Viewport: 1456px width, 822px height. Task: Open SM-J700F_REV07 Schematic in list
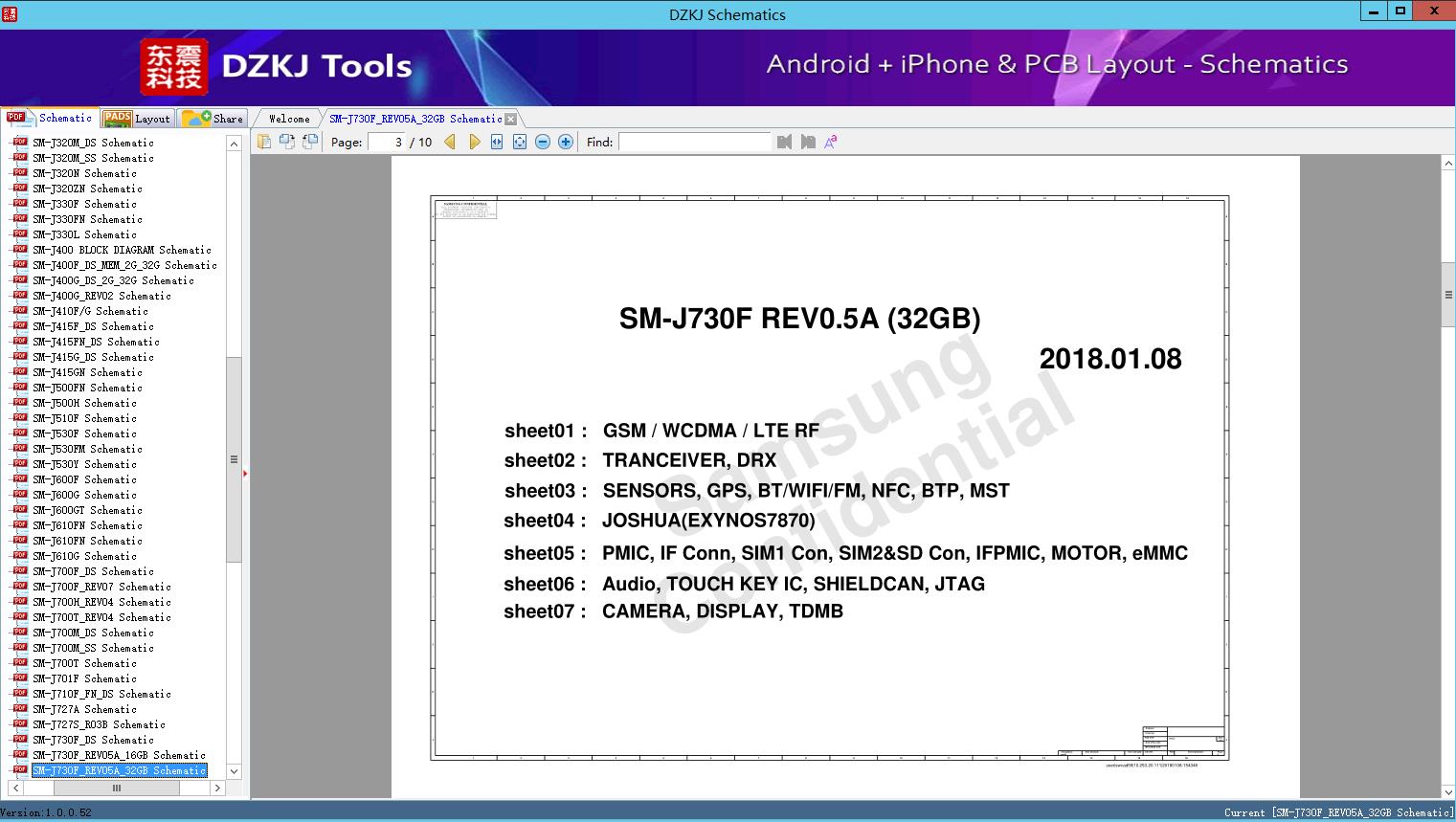tap(101, 587)
